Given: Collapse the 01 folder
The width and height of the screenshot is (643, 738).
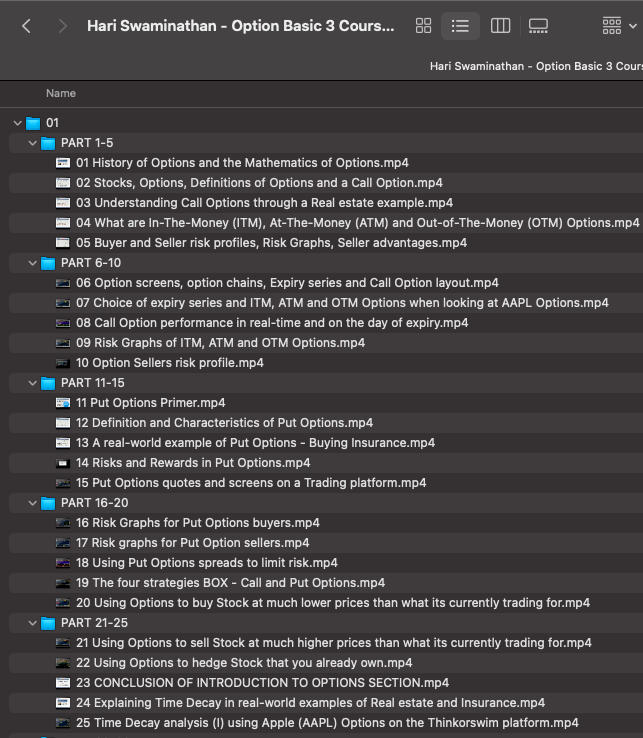Looking at the screenshot, I should pyautogui.click(x=17, y=123).
